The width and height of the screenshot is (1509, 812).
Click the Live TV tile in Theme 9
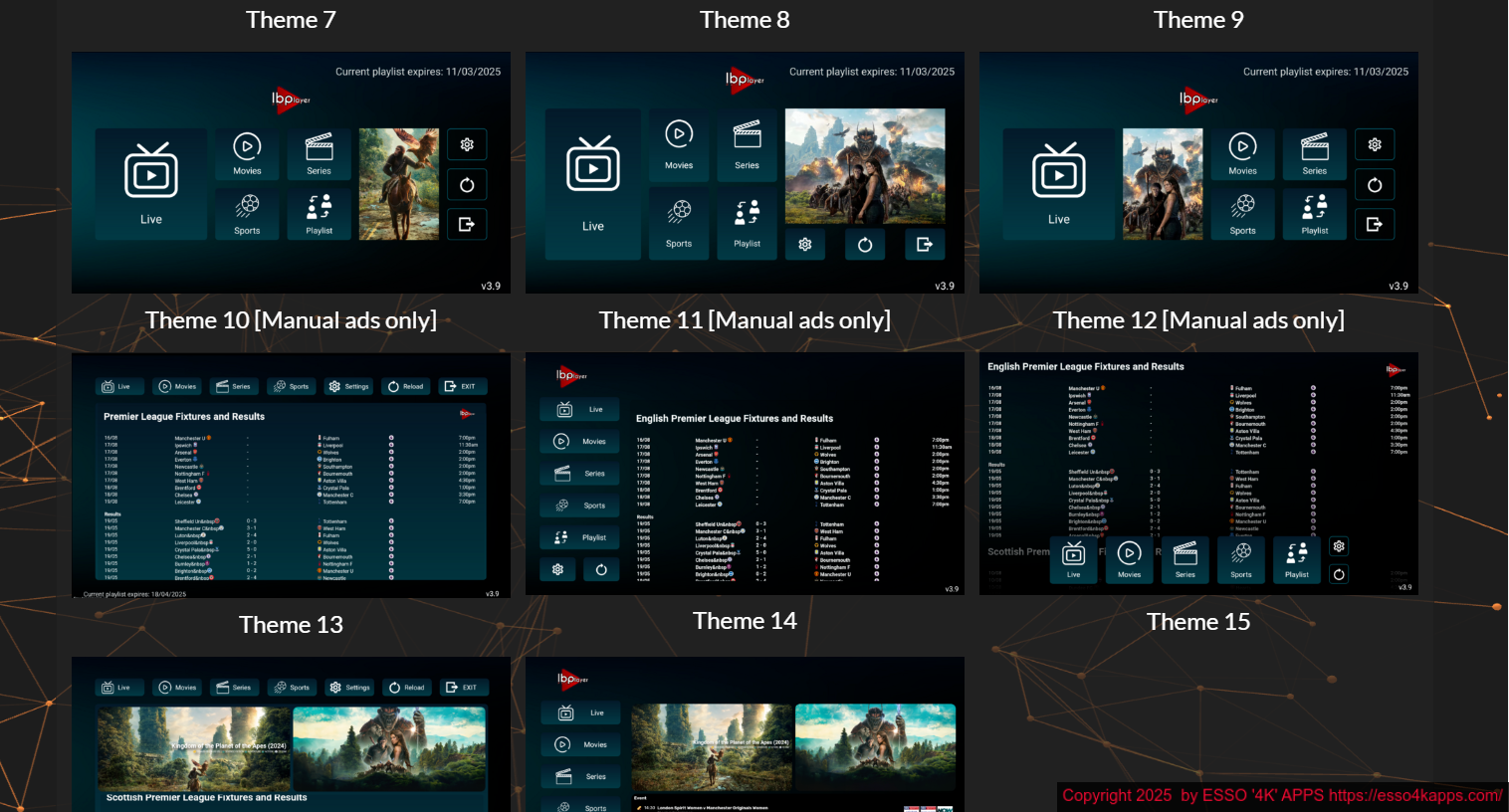tap(1059, 184)
